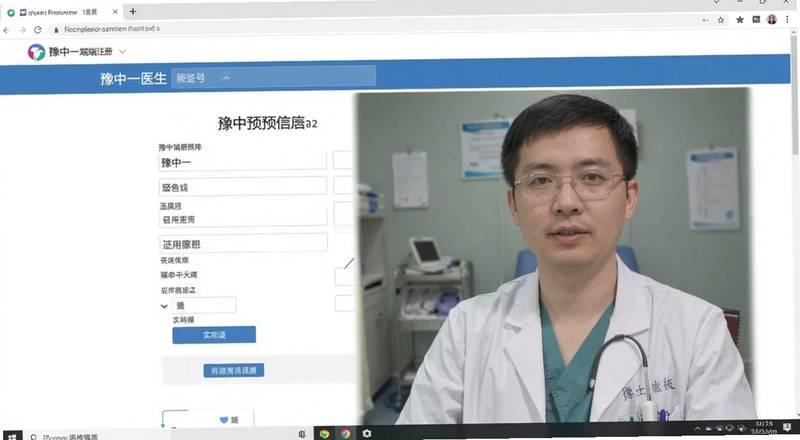800x440 pixels.
Task: Click the address bar URL text
Action: [112, 29]
